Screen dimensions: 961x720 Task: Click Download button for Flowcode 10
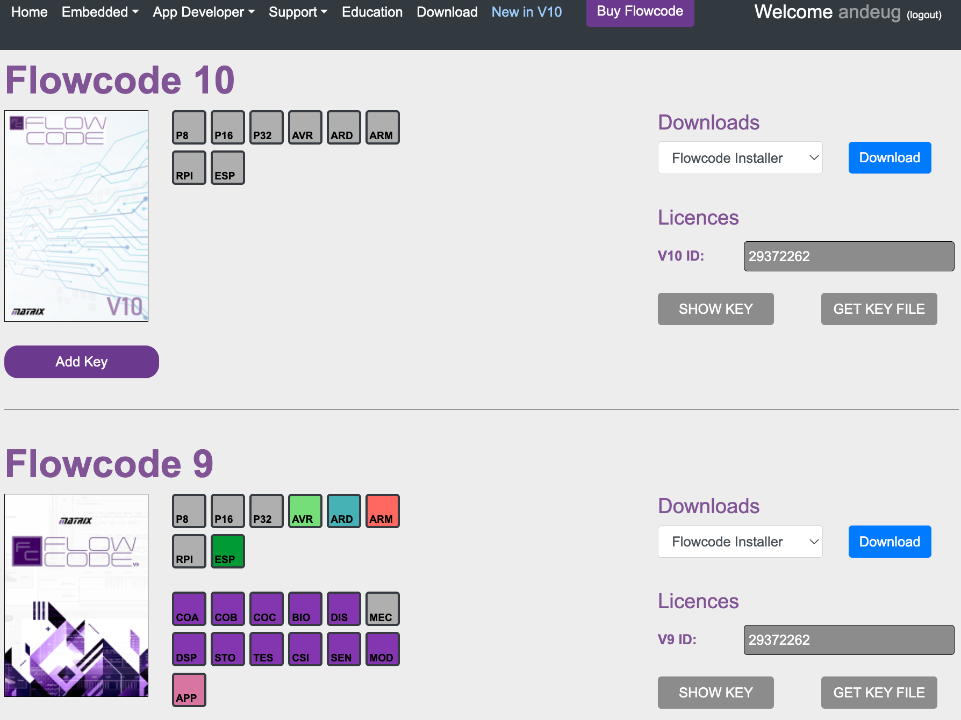(889, 158)
